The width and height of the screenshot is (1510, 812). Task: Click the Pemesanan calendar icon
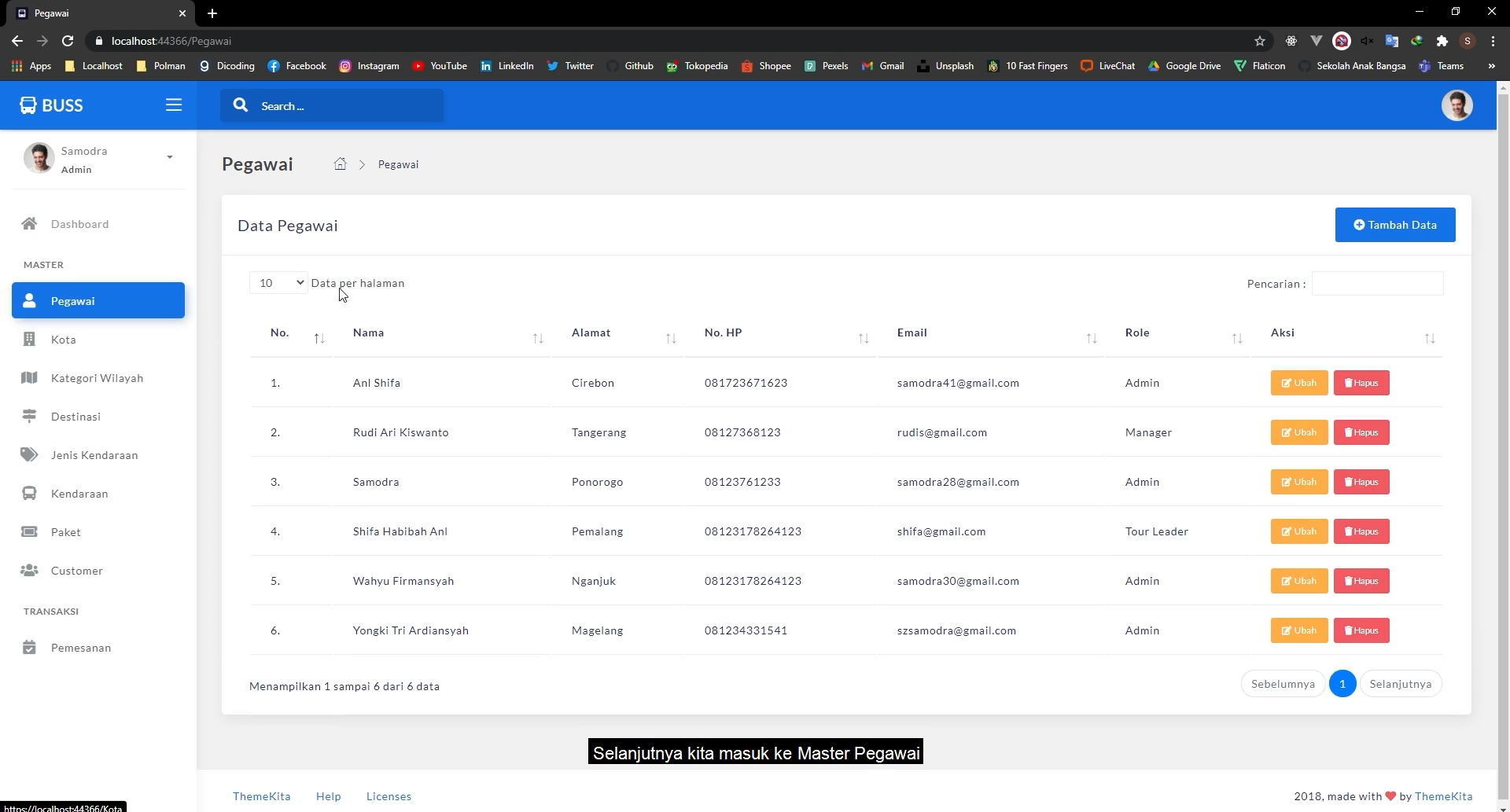pyautogui.click(x=29, y=647)
